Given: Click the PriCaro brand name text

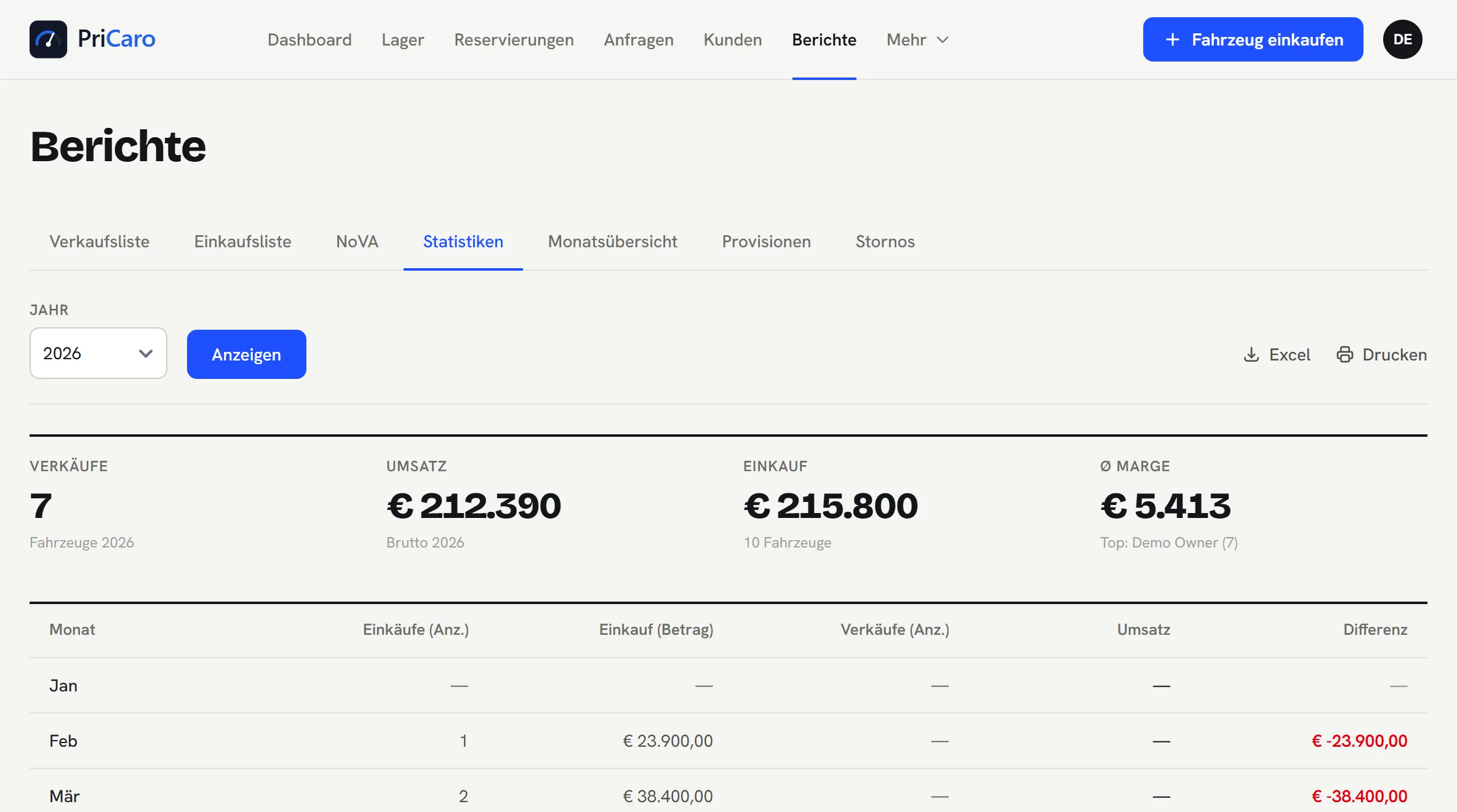Looking at the screenshot, I should (116, 39).
